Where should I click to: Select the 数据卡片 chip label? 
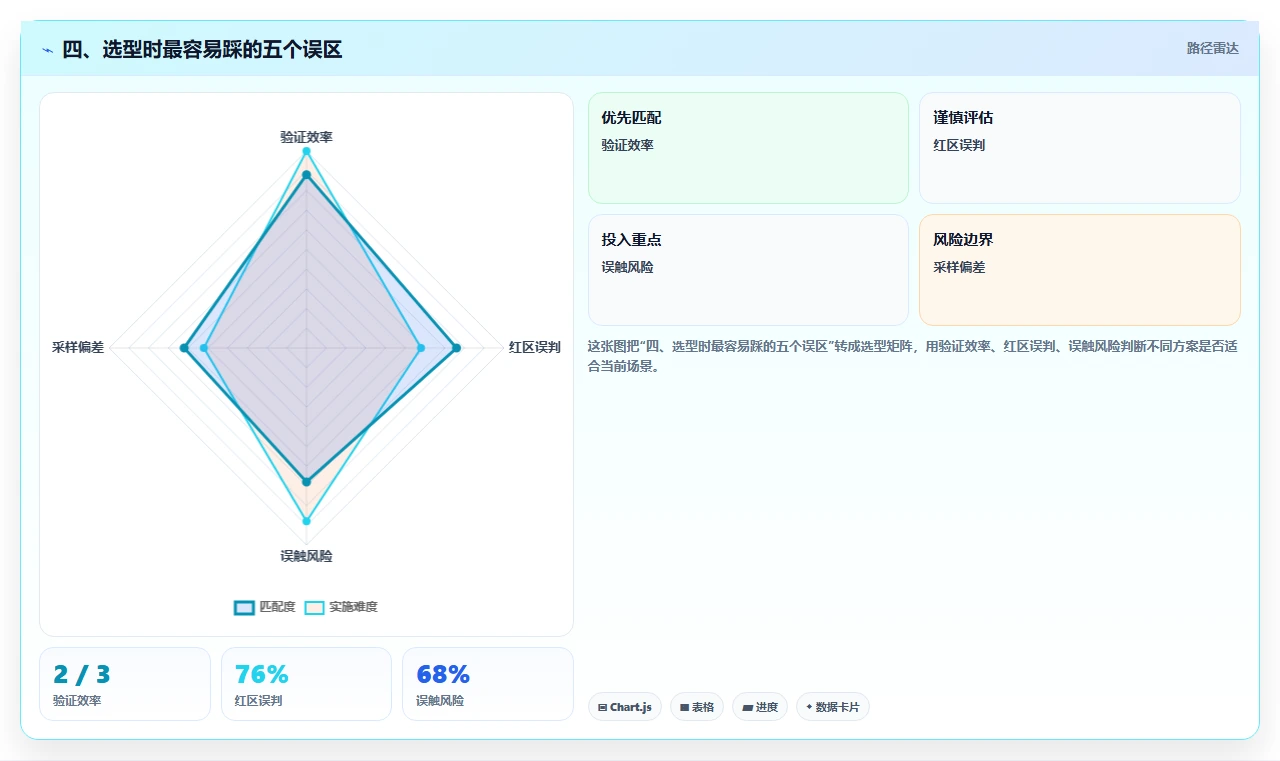pos(837,707)
